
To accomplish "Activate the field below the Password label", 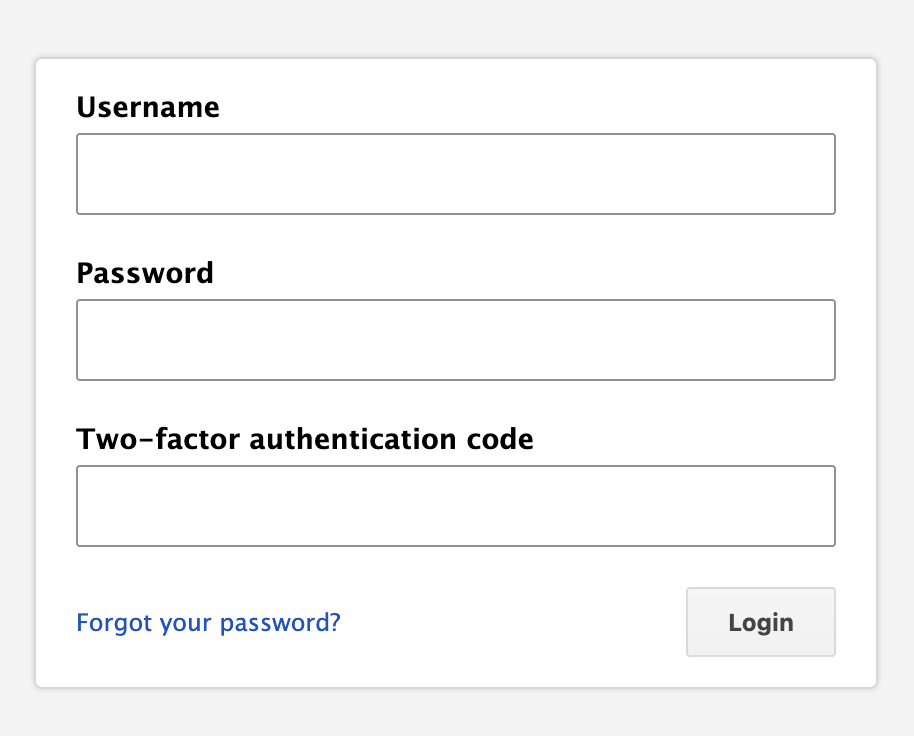I will pos(456,340).
